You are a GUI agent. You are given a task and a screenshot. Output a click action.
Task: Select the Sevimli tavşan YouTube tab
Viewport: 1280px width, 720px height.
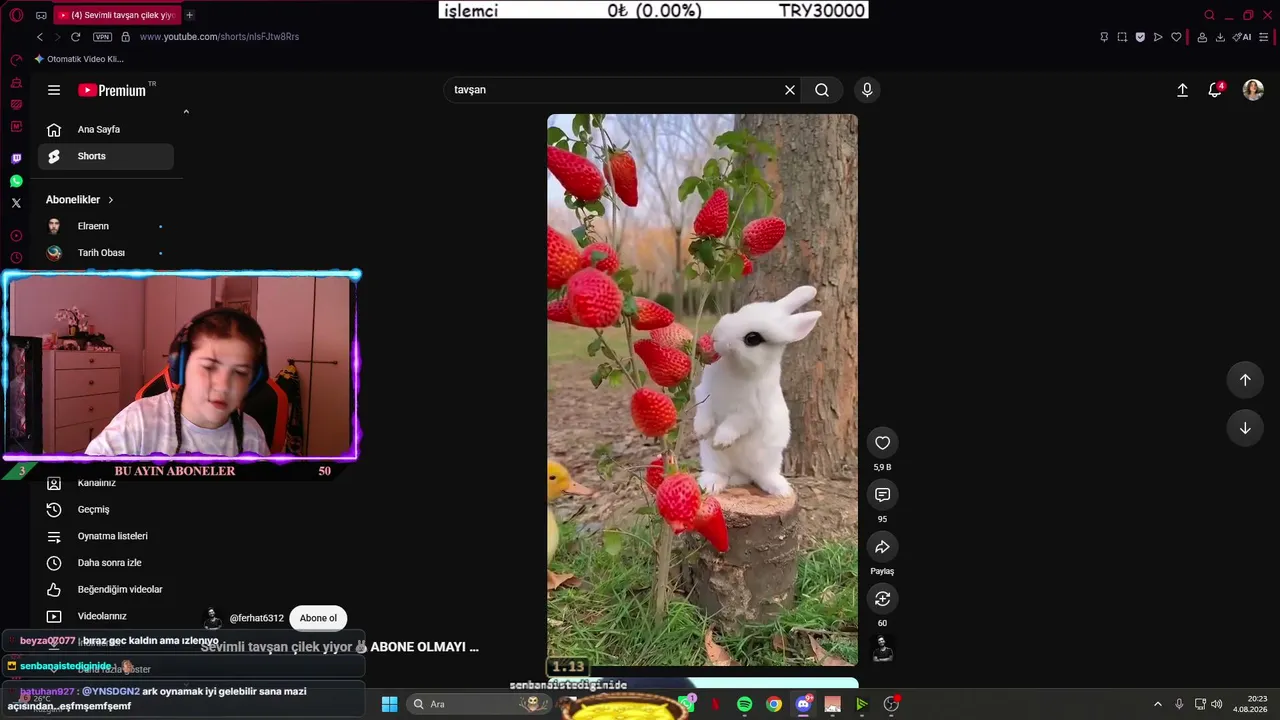coord(116,15)
